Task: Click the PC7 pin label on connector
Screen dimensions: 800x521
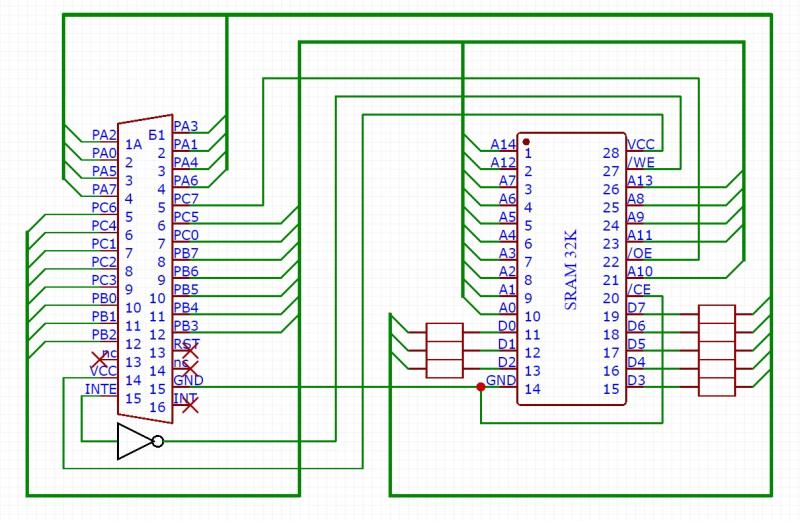Action: tap(186, 199)
